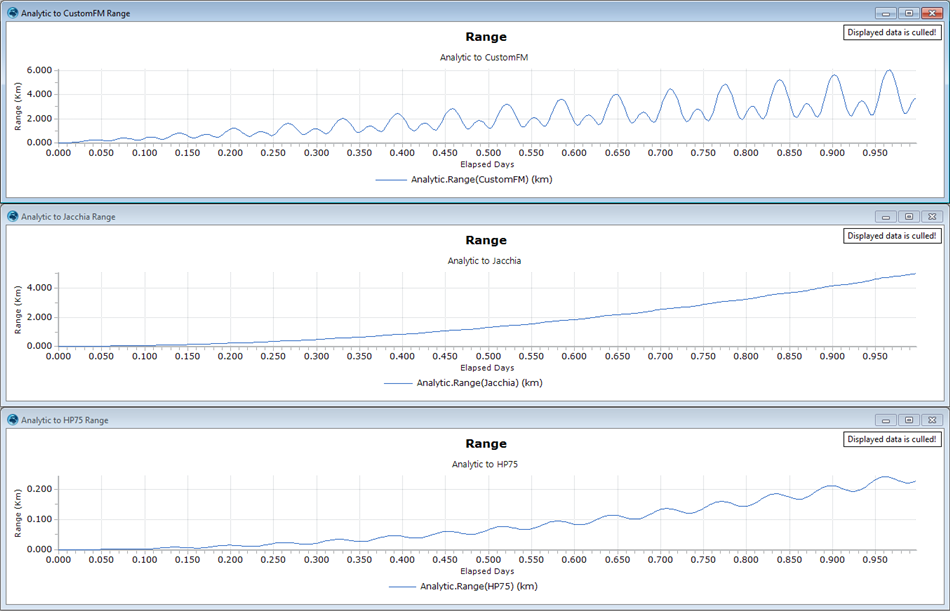Click the globe icon of Jacchia Range window
The height and width of the screenshot is (611, 950).
pyautogui.click(x=13, y=216)
